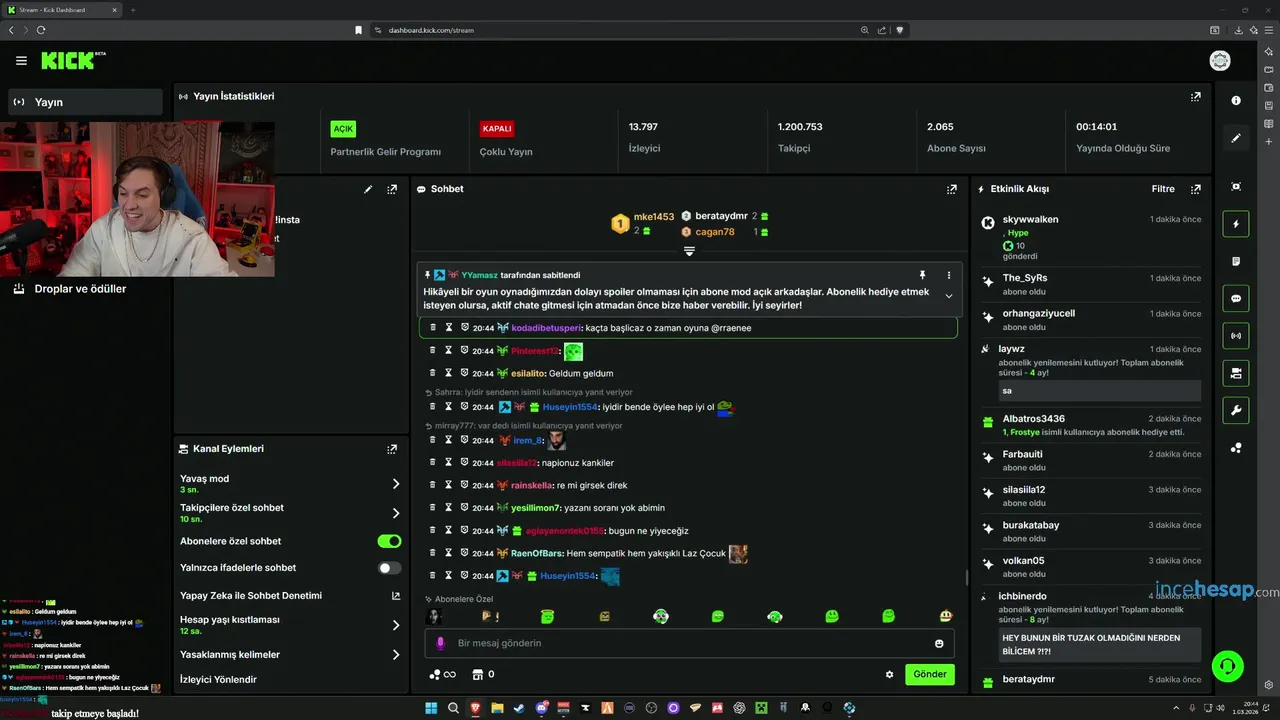Screen dimensions: 1280x720
Task: Collapse the gift leaderboard with the arrow under mke1453
Action: coord(689,251)
